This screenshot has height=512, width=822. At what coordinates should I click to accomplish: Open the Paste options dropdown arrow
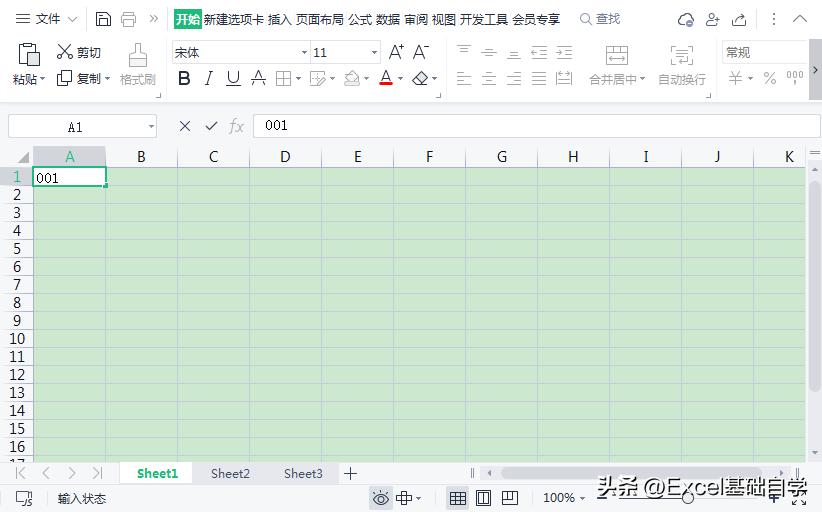click(42, 79)
